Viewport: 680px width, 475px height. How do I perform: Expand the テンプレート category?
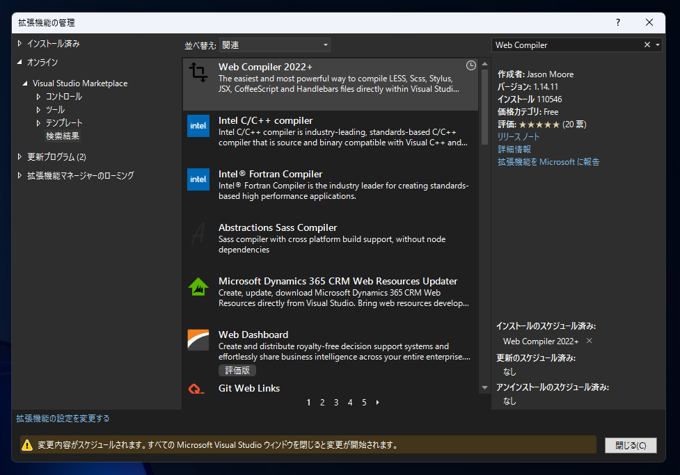(x=38, y=123)
